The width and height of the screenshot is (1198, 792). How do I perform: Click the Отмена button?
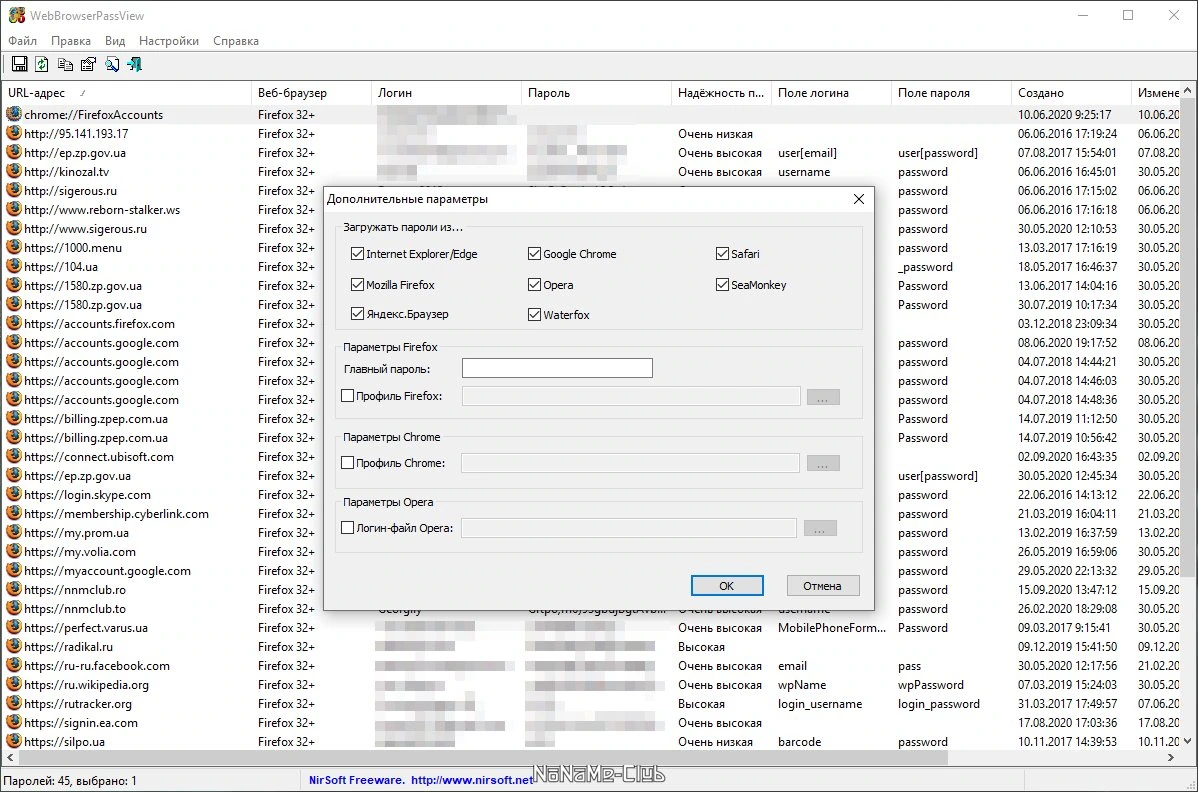click(x=822, y=586)
